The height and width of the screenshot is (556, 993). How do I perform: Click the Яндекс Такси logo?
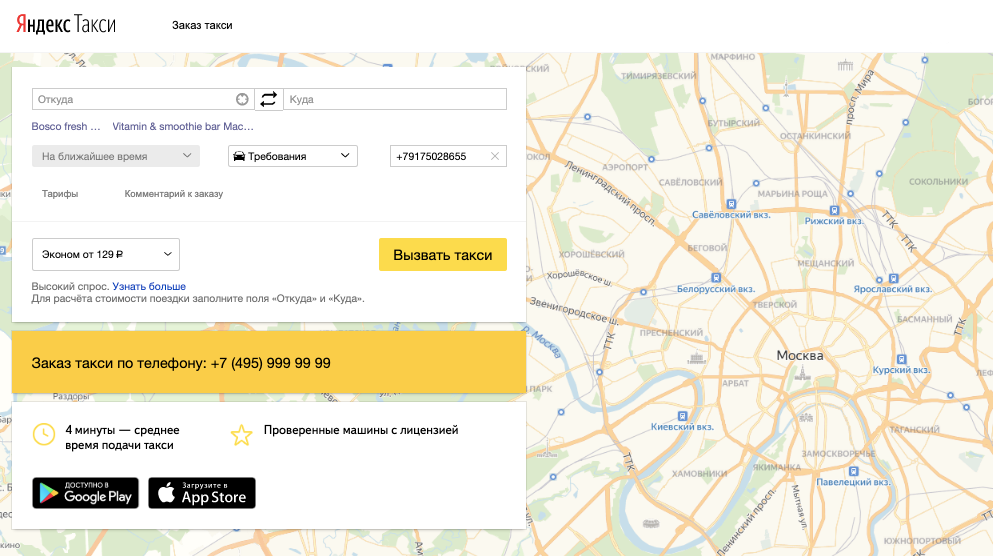[x=66, y=24]
